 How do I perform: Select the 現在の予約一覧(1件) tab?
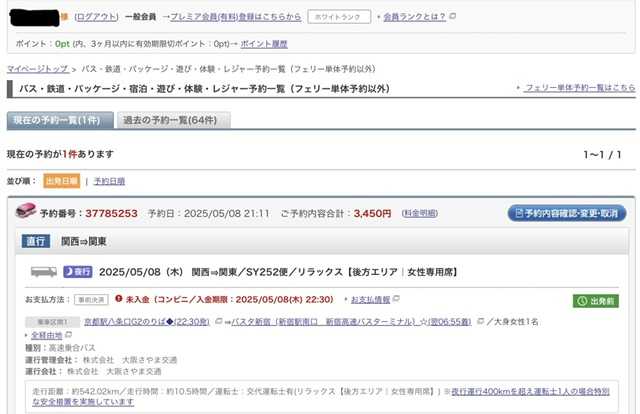coord(60,120)
